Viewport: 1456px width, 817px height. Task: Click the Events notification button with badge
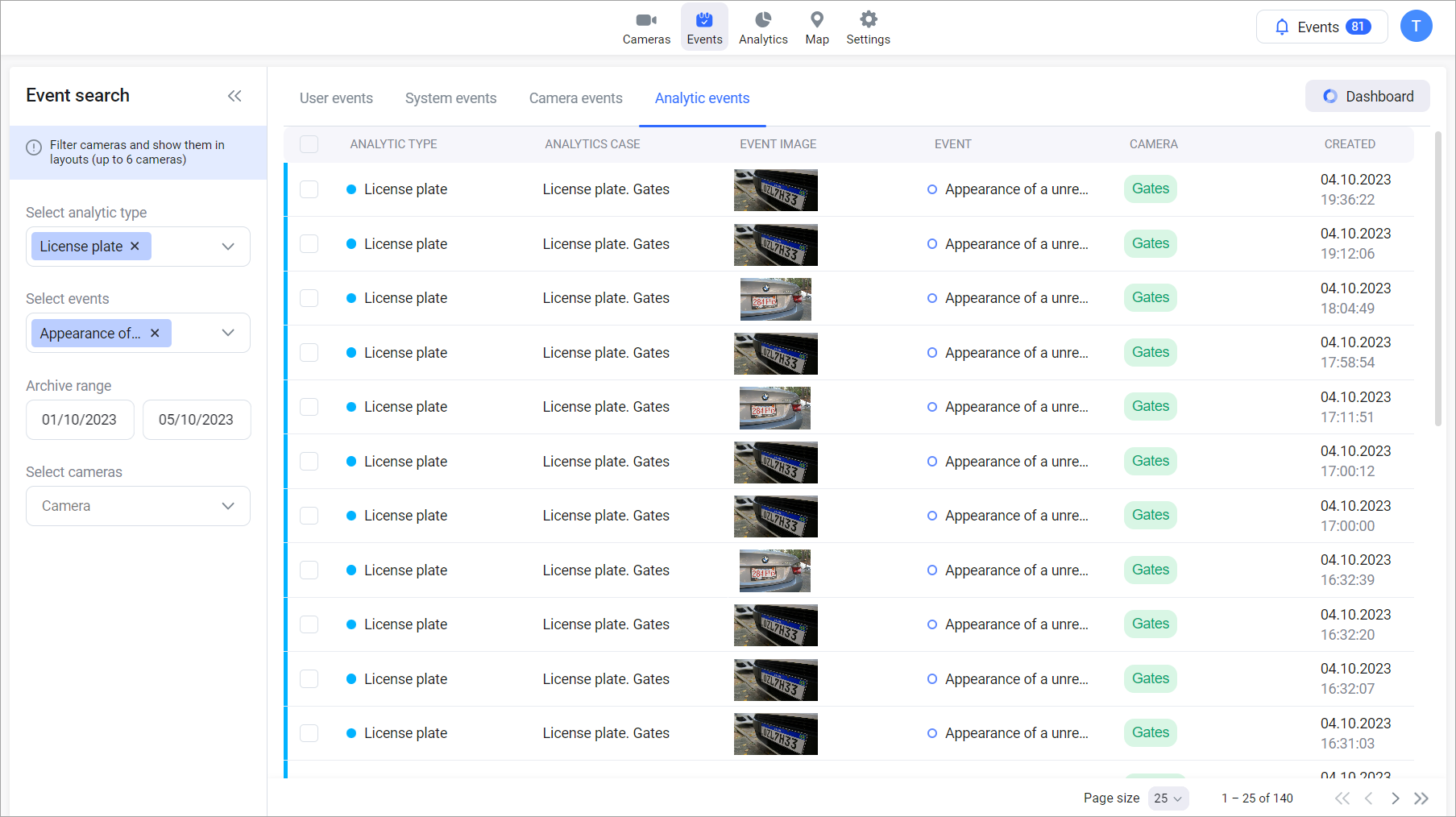coord(1321,27)
